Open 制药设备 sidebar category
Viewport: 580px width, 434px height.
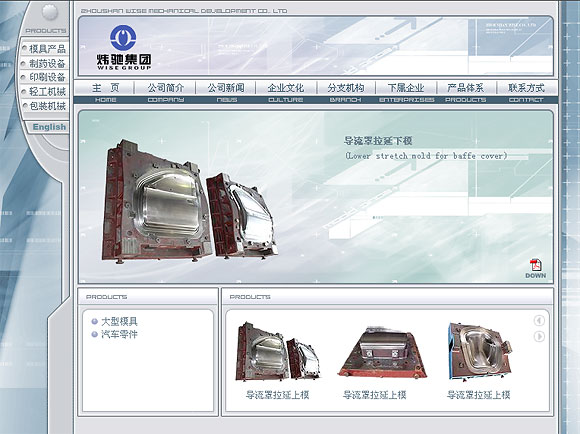pos(47,63)
